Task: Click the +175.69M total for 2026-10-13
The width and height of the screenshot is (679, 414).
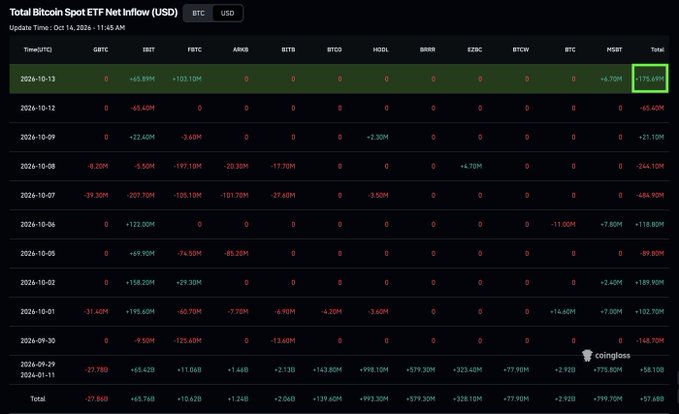Action: pos(650,79)
